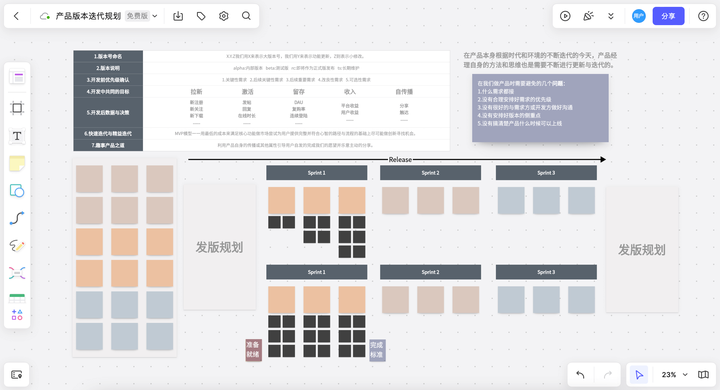Click the 1.版本号命名 table row header
720x390 pixels.
pos(108,56)
